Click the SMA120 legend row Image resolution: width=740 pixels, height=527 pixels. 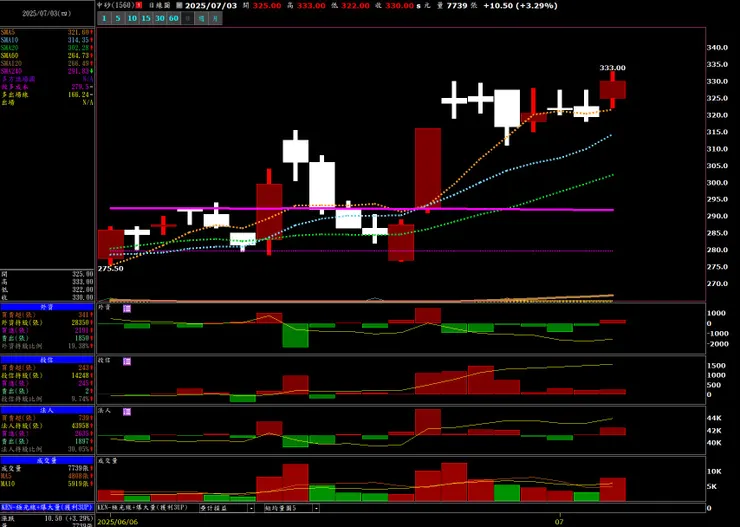pyautogui.click(x=47, y=63)
